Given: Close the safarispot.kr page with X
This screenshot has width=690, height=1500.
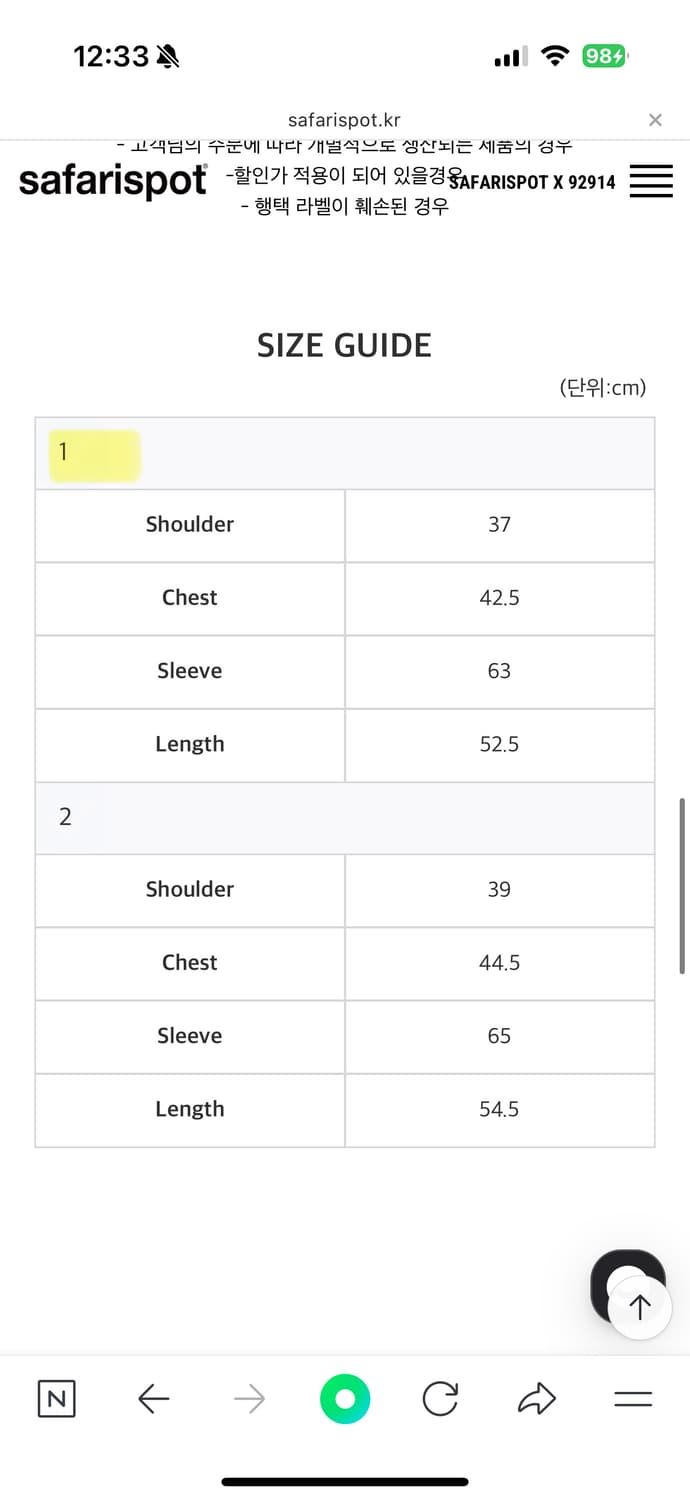Looking at the screenshot, I should pos(655,120).
